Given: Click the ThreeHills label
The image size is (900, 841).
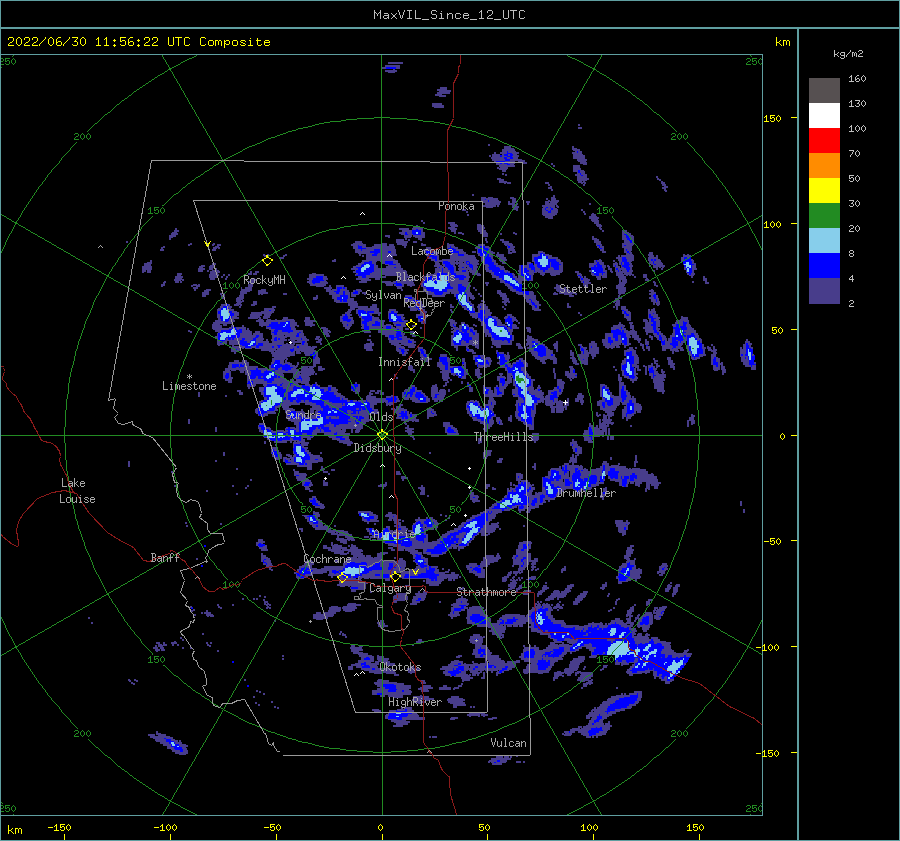Looking at the screenshot, I should click(503, 437).
